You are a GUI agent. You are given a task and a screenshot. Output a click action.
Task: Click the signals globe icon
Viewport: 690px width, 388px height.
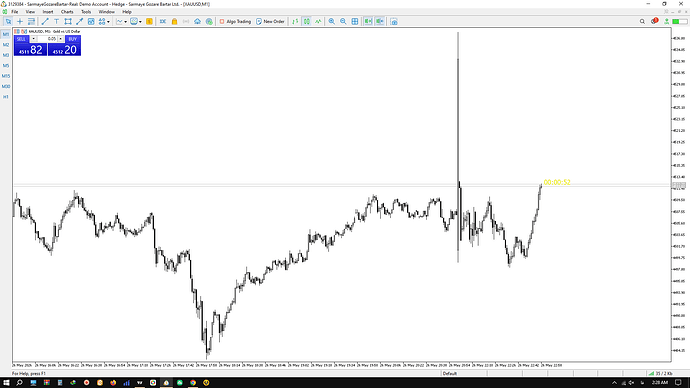coord(209,21)
